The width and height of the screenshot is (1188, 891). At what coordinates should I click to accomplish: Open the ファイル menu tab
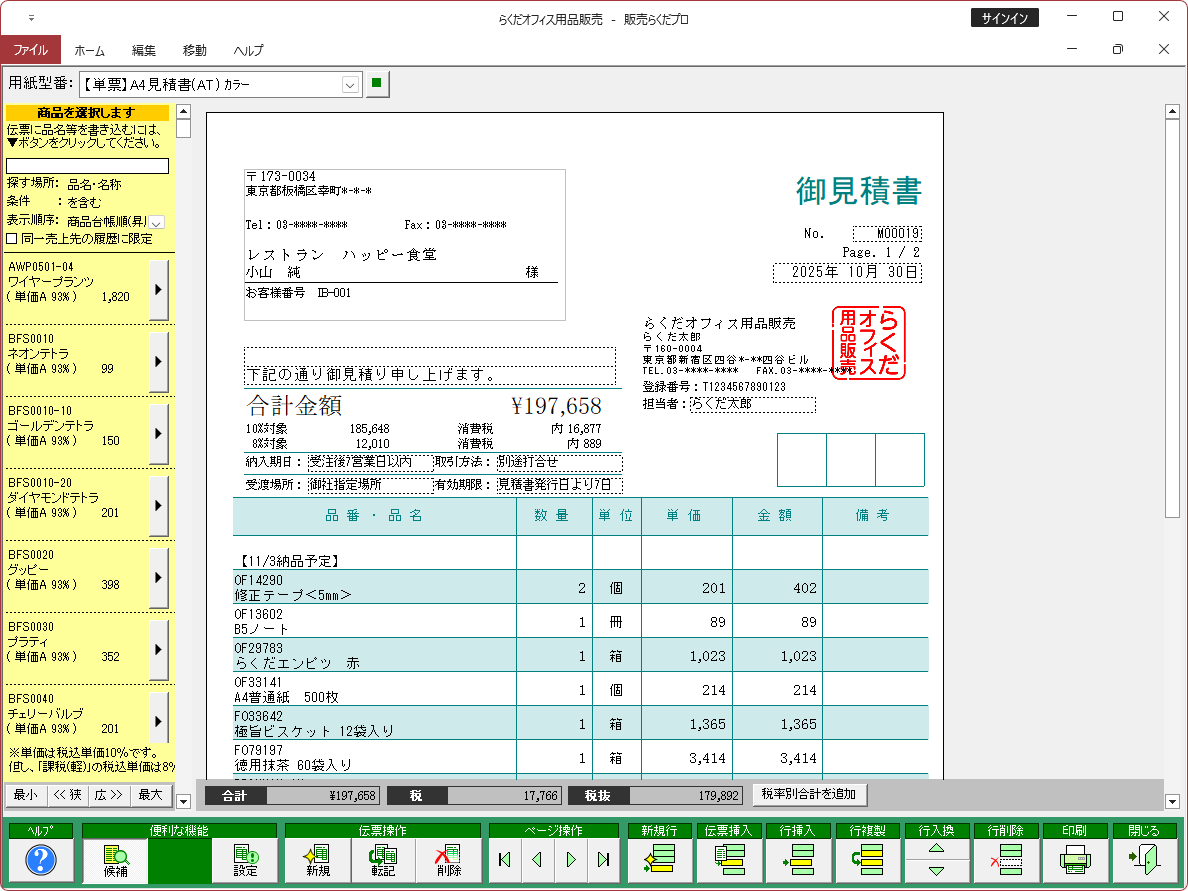point(30,50)
